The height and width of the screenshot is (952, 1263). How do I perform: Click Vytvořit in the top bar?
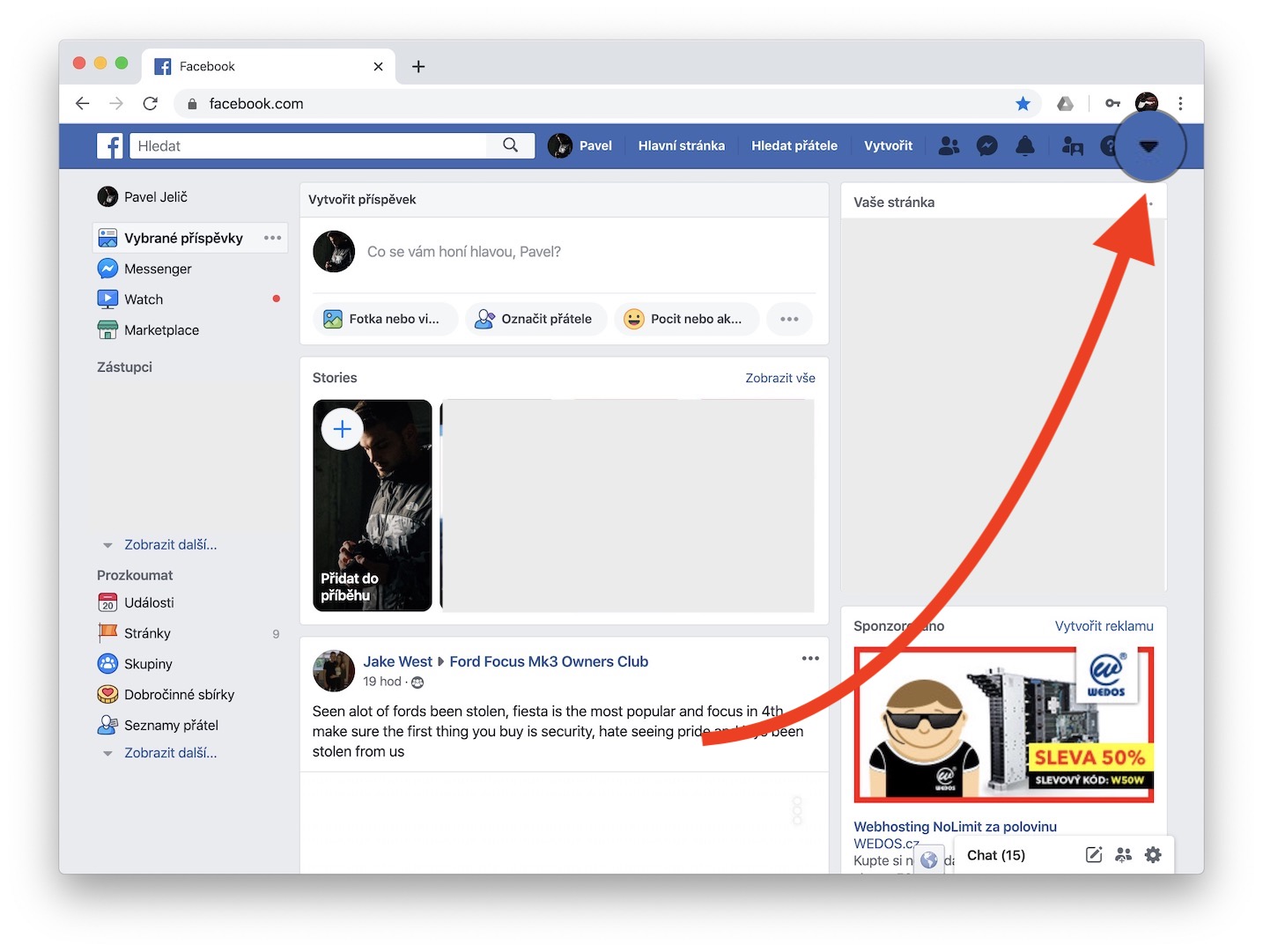pos(888,146)
